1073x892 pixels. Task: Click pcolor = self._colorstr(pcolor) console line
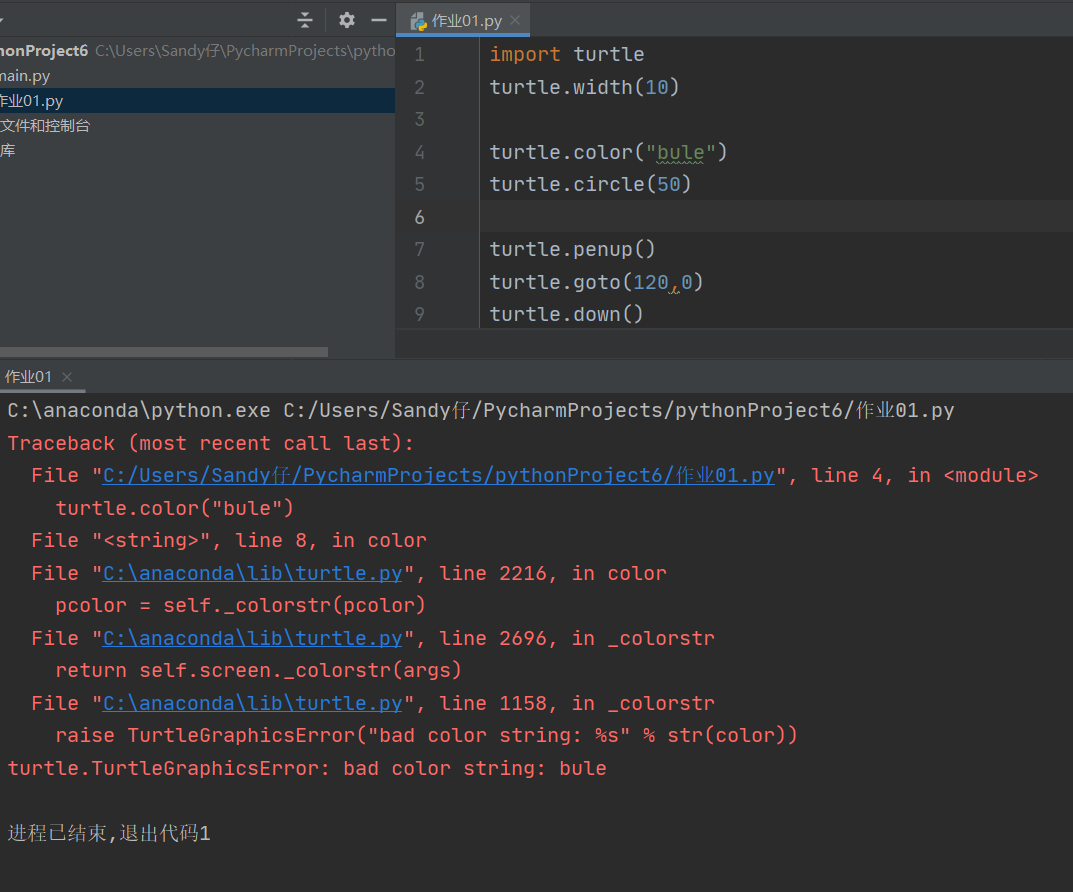(x=240, y=605)
